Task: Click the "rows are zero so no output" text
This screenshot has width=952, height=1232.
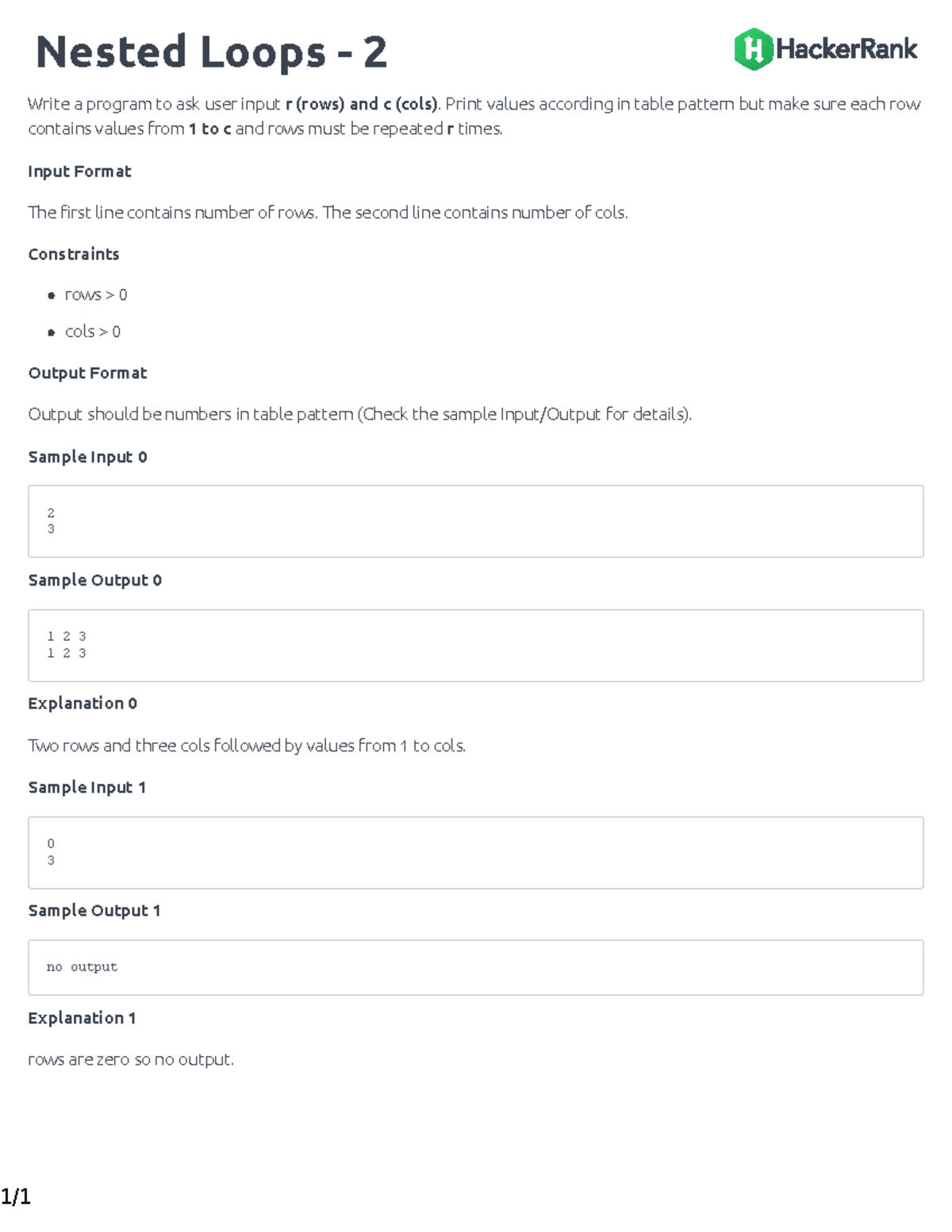Action: (131, 1060)
